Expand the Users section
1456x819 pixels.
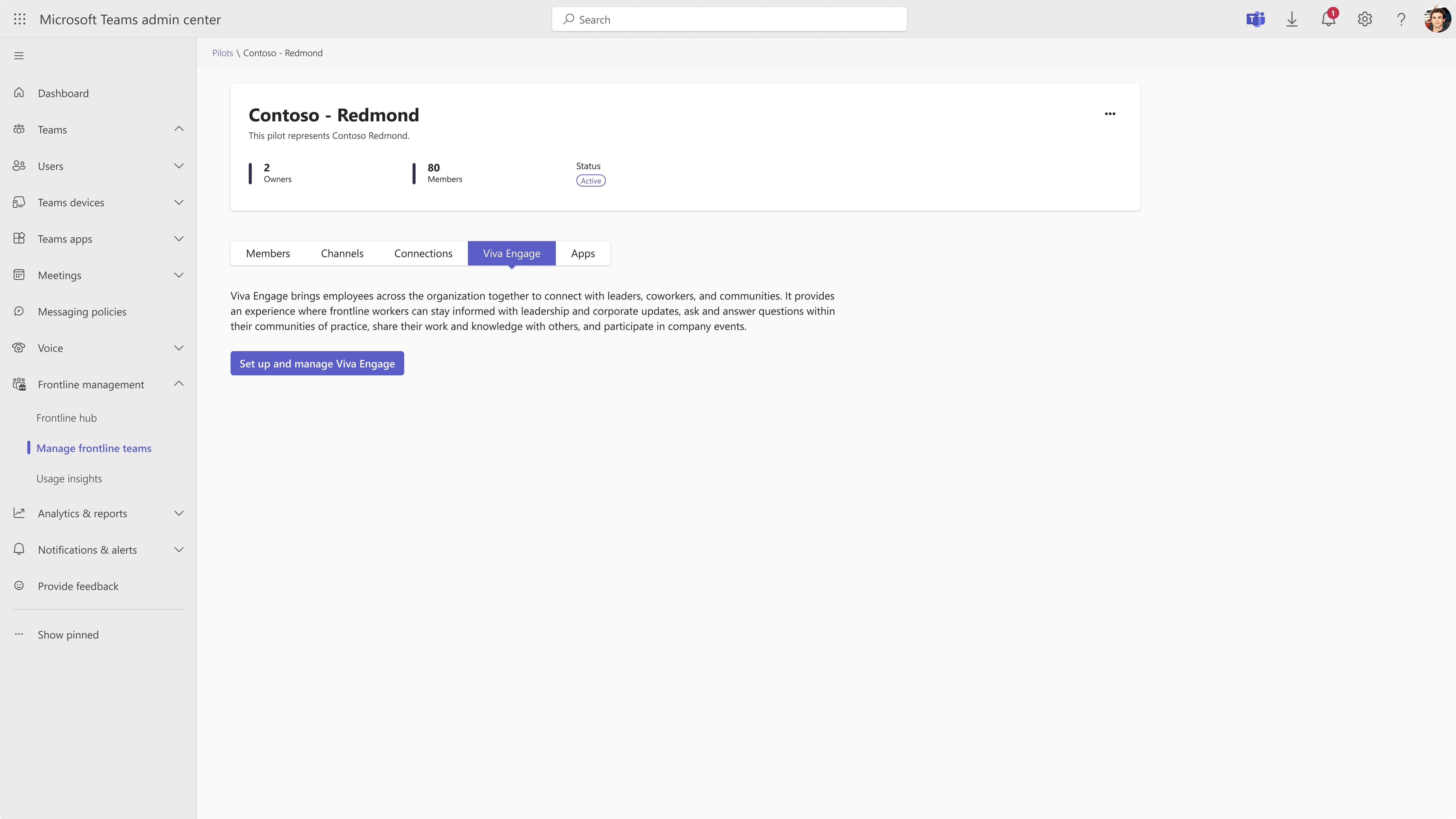point(179,166)
